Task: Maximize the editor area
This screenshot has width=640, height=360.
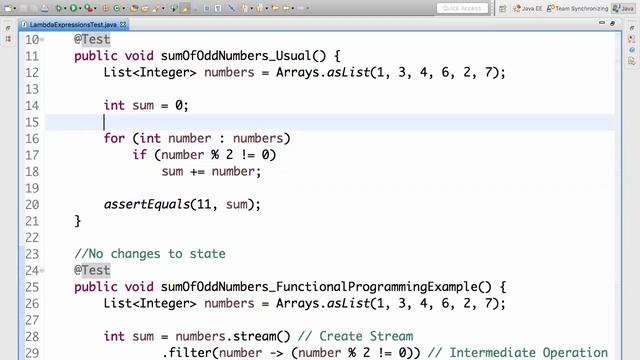Action: click(x=612, y=23)
